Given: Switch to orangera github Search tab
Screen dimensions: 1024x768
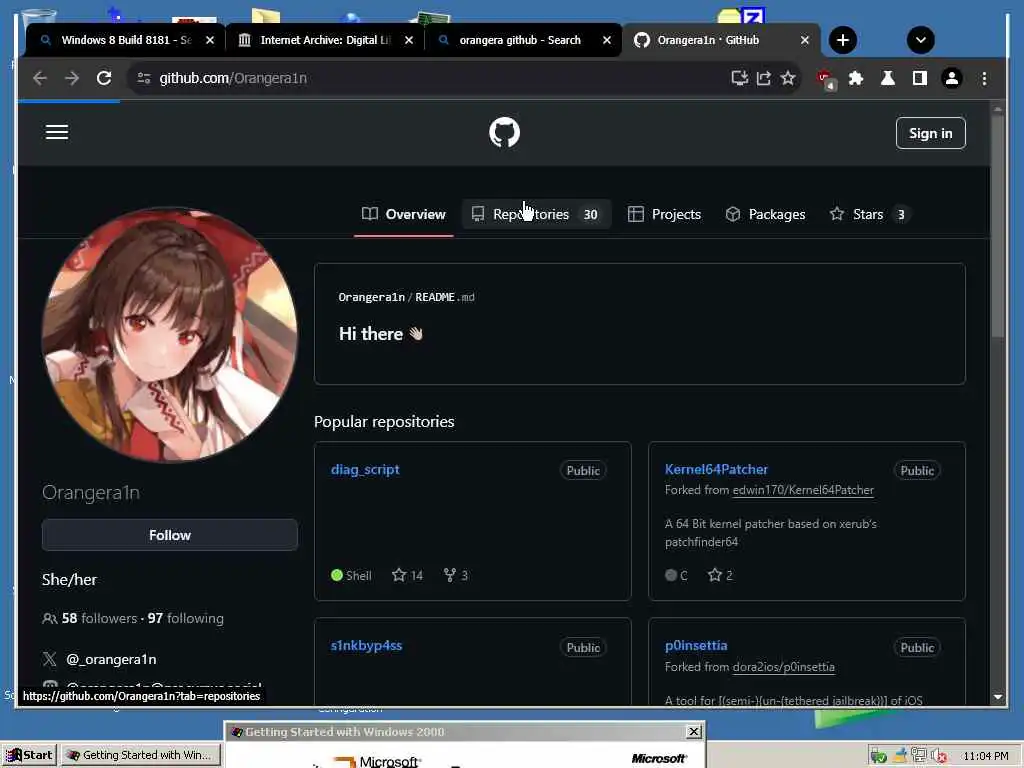Looking at the screenshot, I should click(520, 40).
